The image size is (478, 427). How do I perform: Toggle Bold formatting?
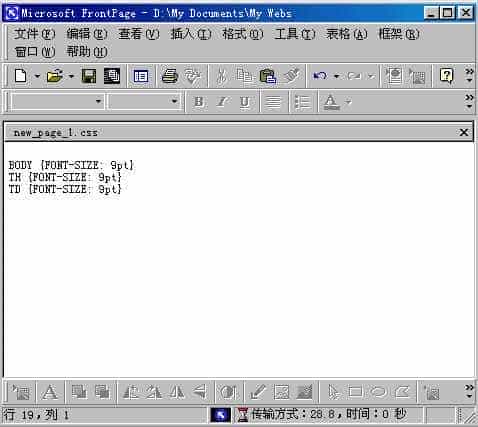(x=199, y=102)
